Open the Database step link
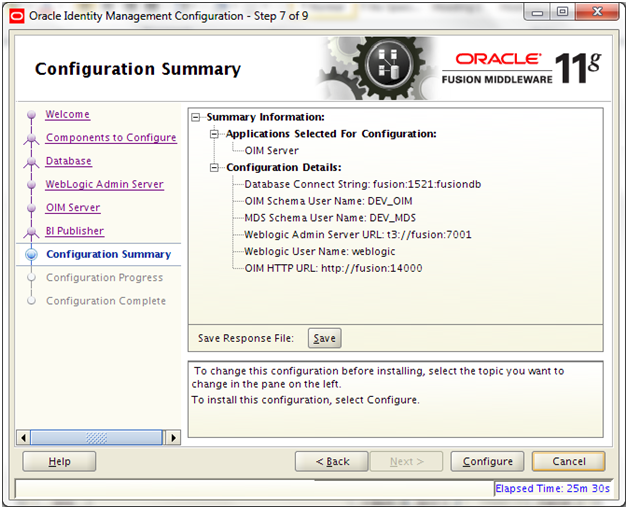 click(x=68, y=161)
